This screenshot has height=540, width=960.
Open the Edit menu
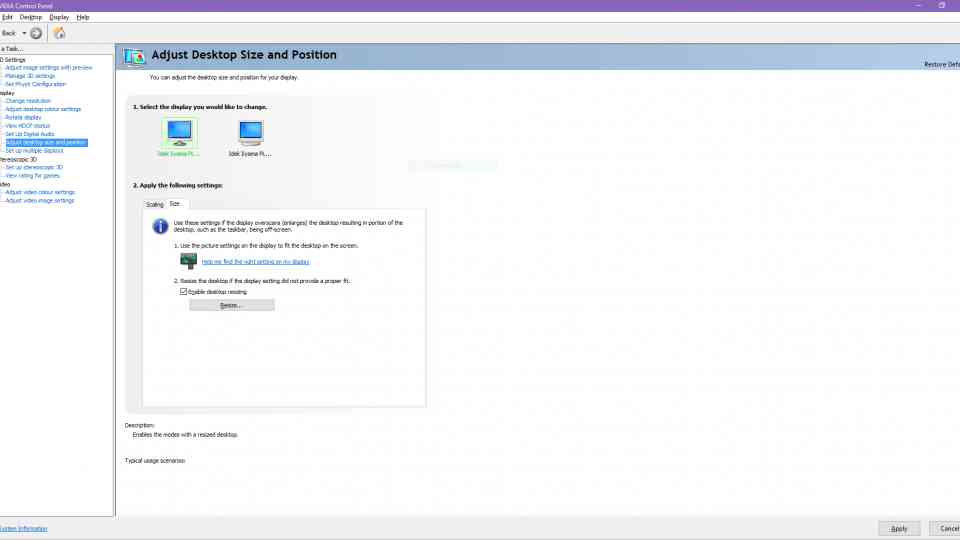click(7, 17)
